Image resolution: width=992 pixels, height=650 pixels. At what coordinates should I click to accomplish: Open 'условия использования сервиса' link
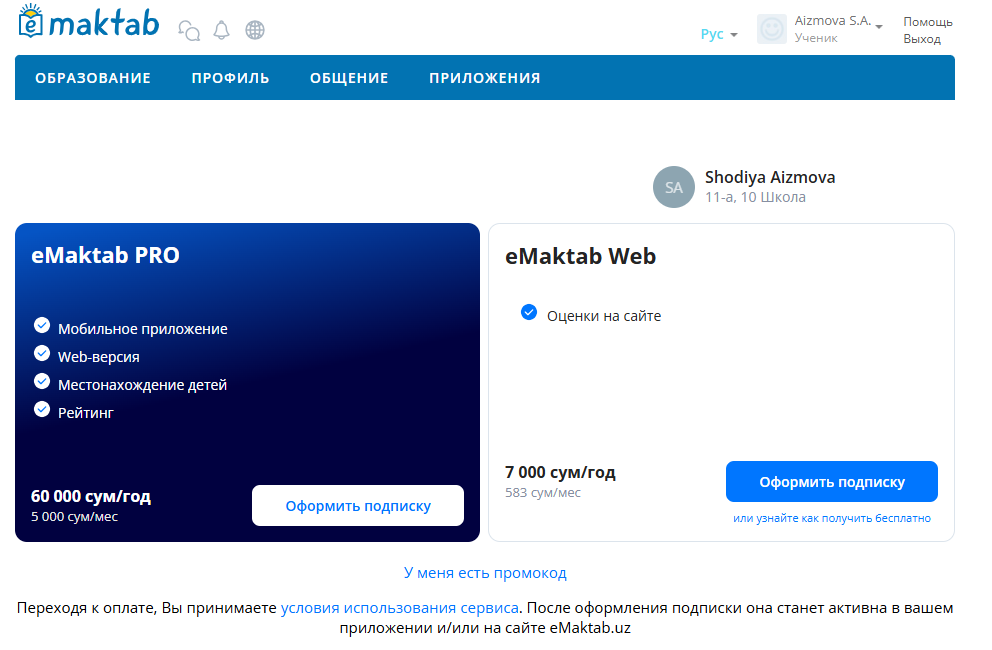400,608
